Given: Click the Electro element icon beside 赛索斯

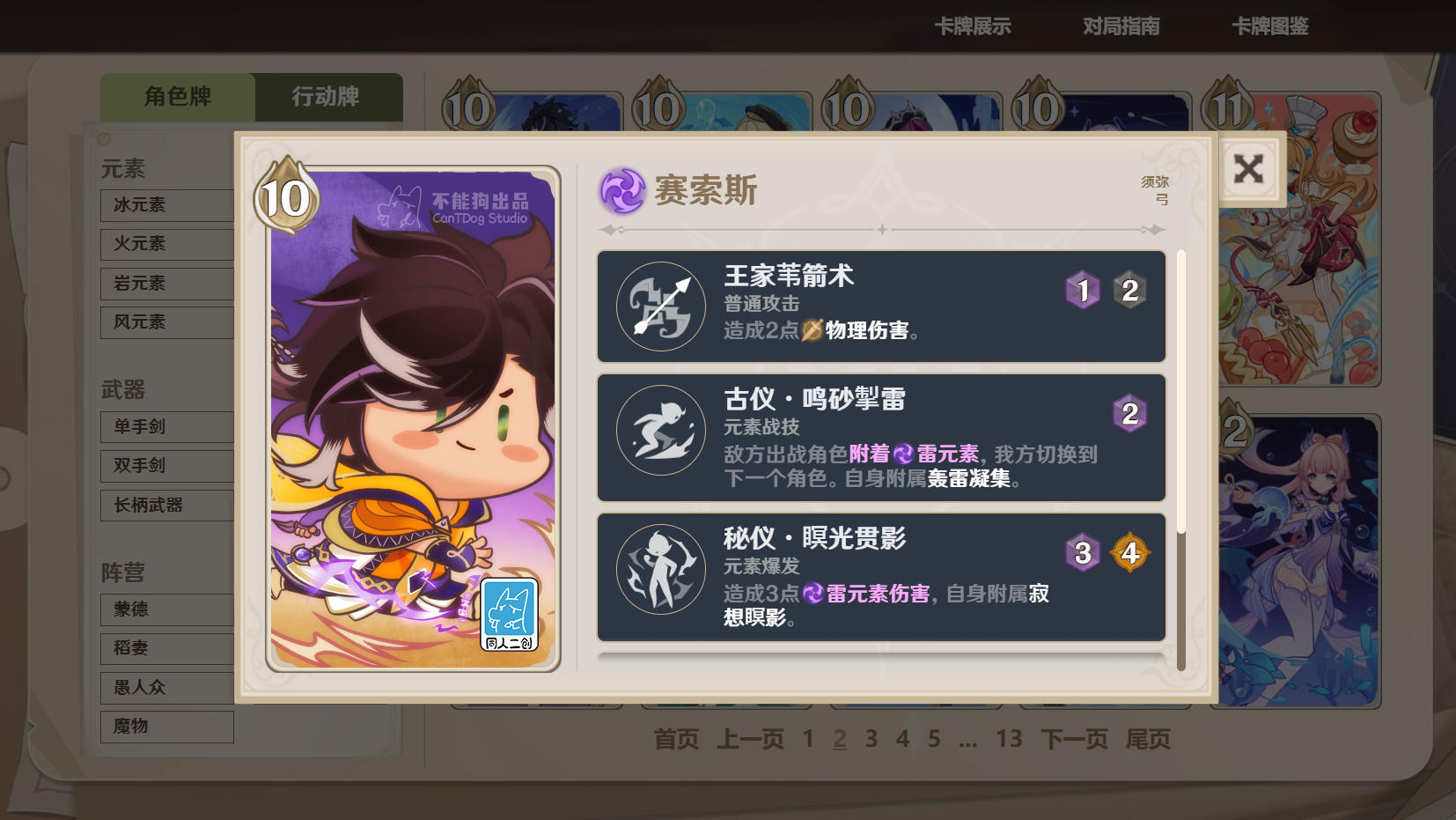Looking at the screenshot, I should [623, 191].
